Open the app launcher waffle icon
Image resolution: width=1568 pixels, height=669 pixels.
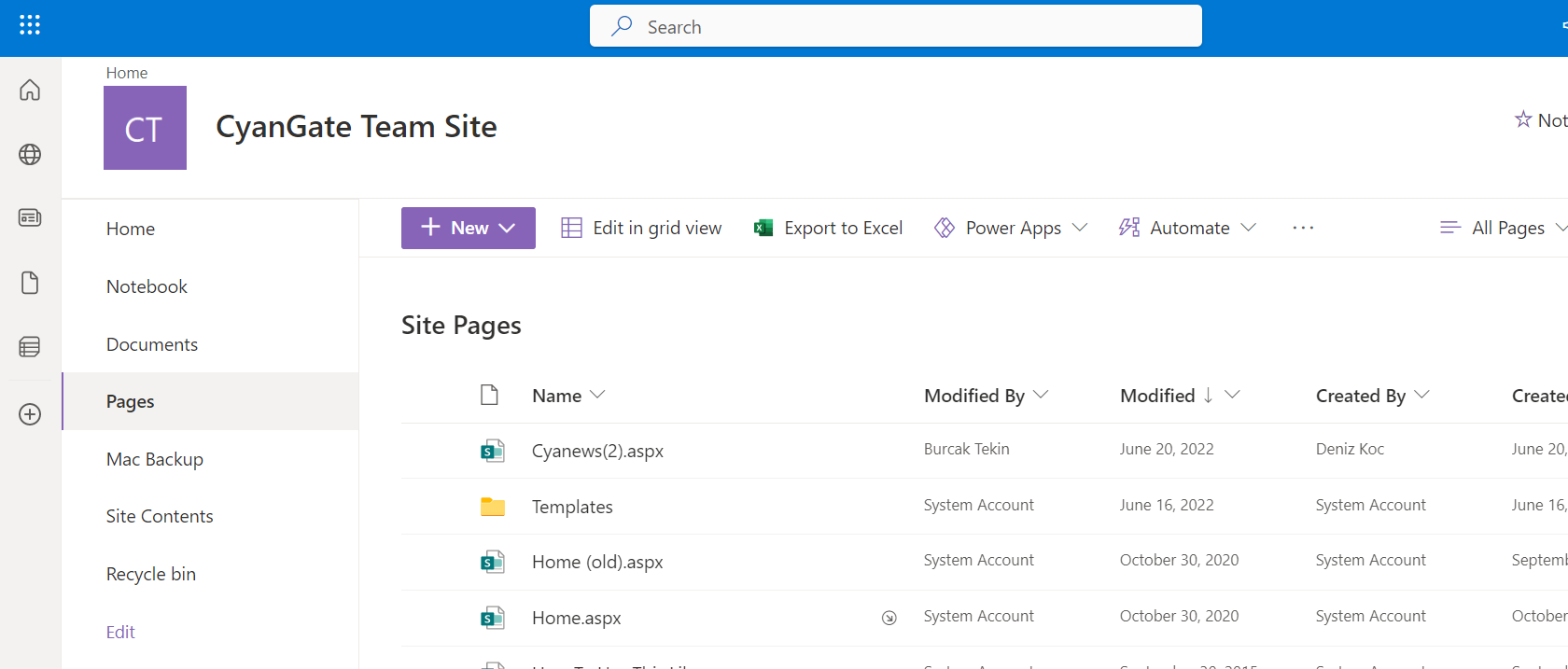click(x=30, y=25)
